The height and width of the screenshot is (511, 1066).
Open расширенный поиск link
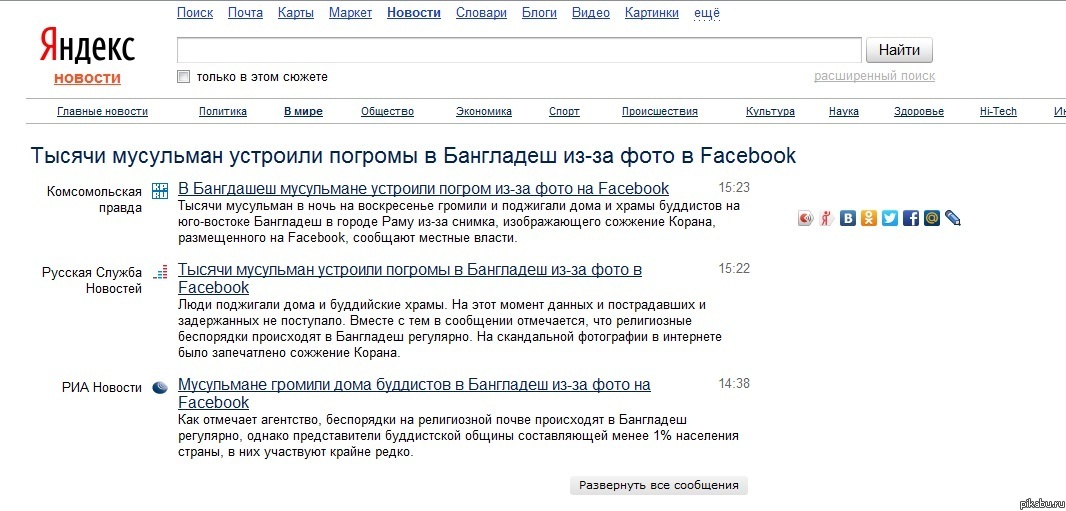[x=874, y=76]
